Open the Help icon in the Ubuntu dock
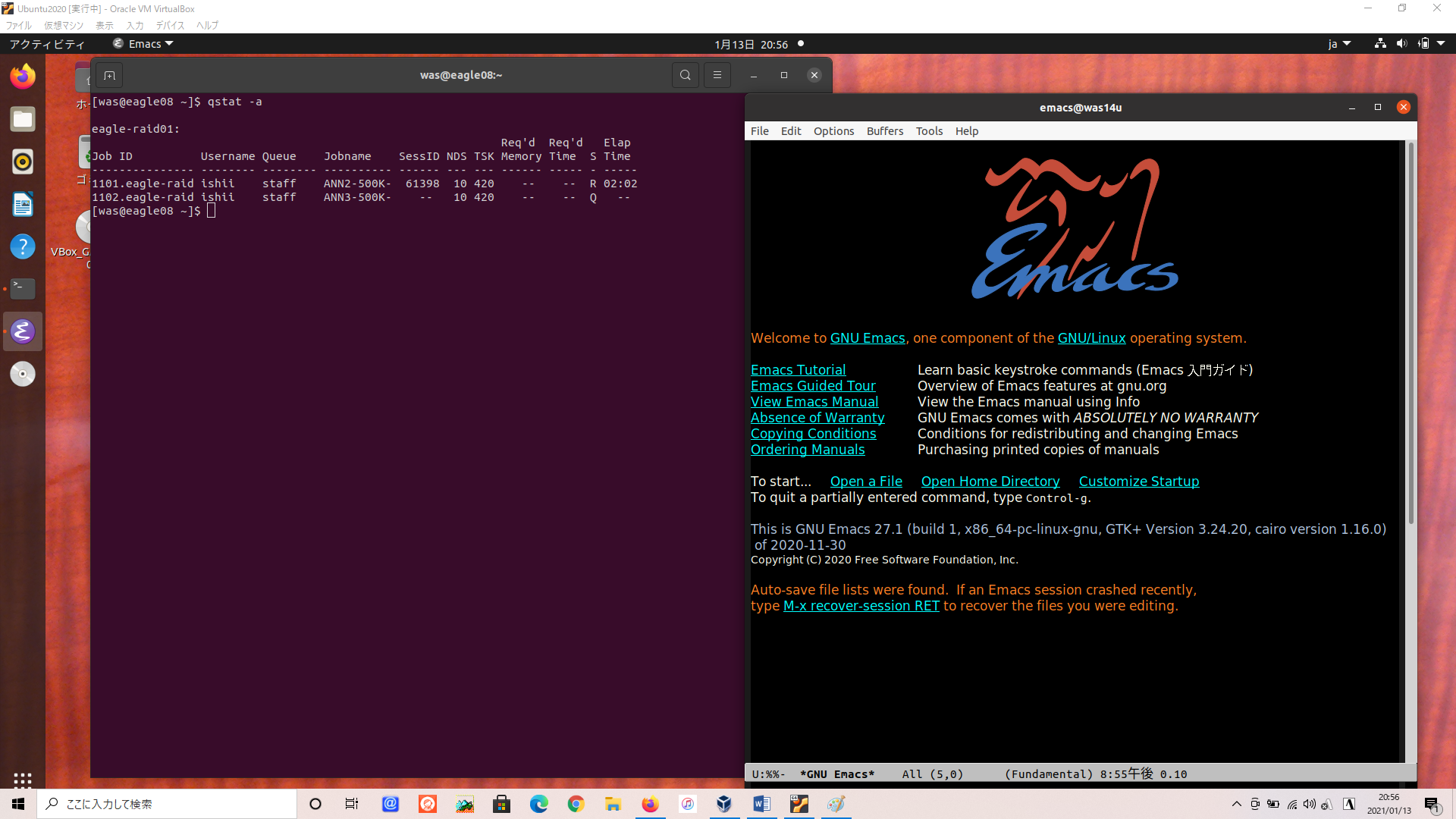 click(23, 246)
